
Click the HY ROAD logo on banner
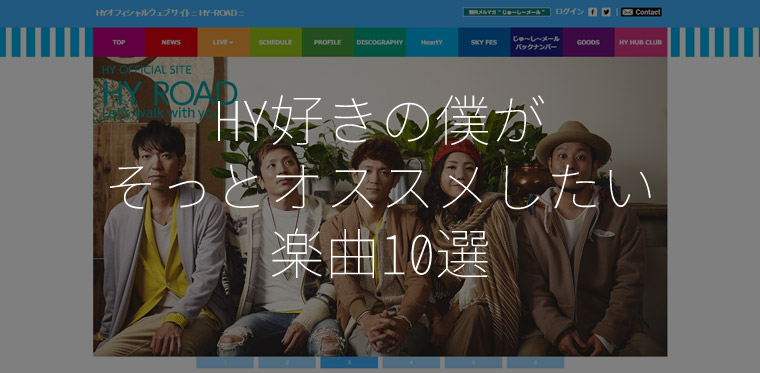pos(169,92)
